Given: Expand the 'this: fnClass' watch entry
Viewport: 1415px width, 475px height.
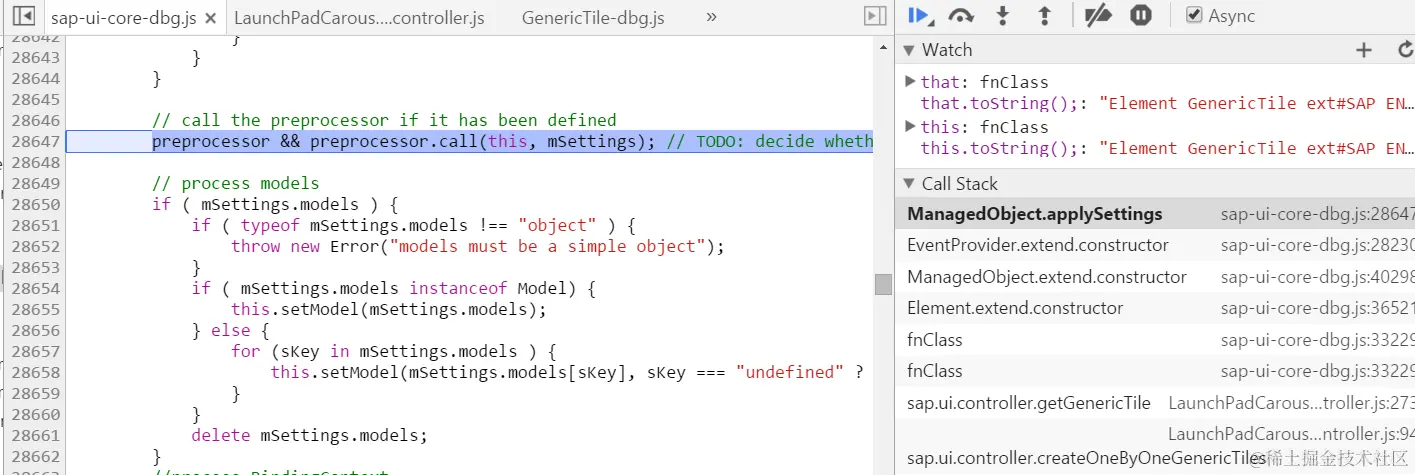Looking at the screenshot, I should coord(910,126).
